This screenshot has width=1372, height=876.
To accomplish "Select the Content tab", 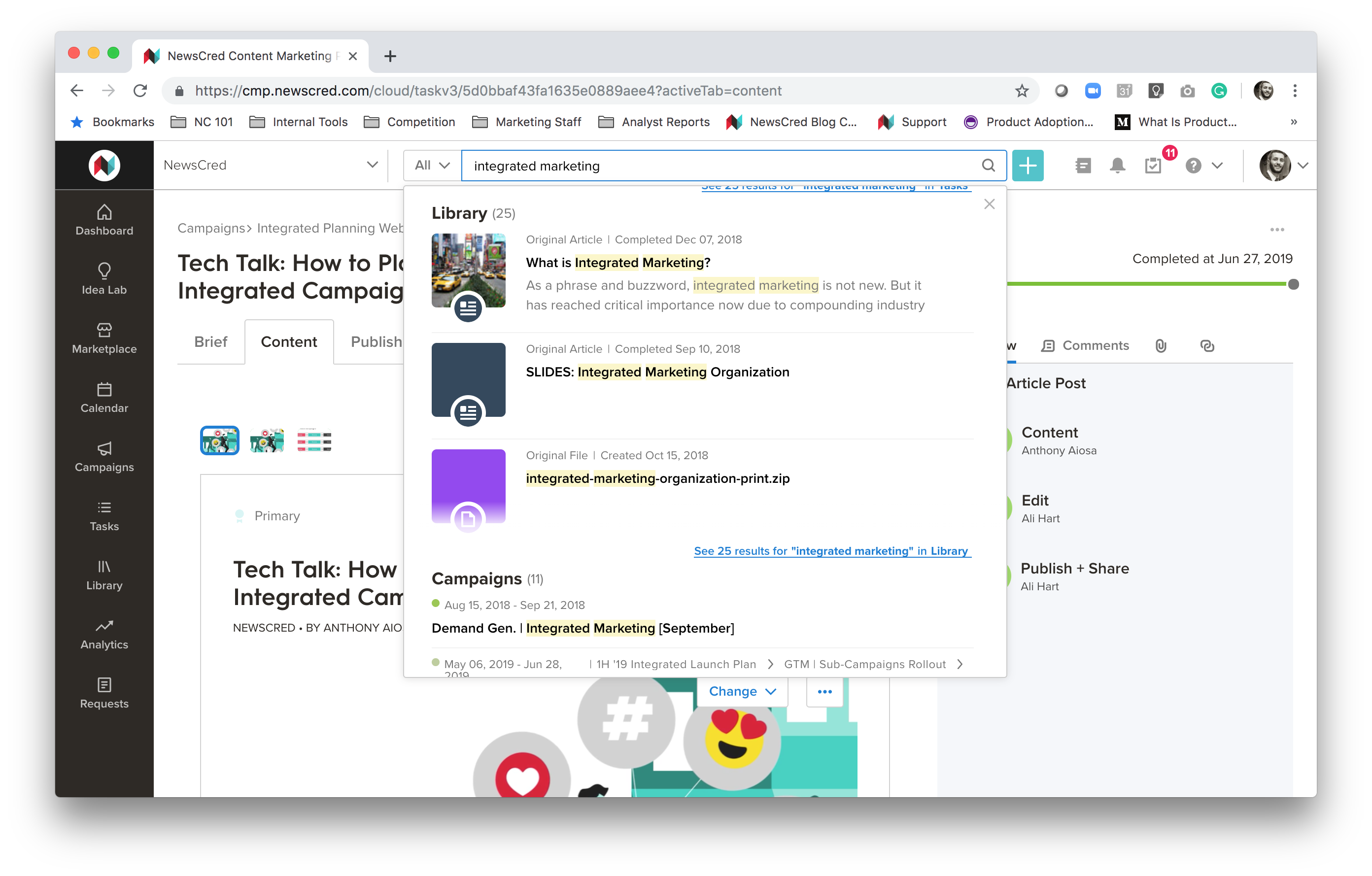I will pos(289,342).
